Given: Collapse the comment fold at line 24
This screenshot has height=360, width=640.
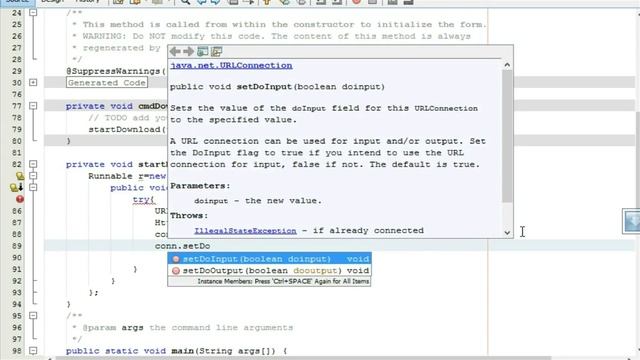Looking at the screenshot, I should [x=33, y=13].
